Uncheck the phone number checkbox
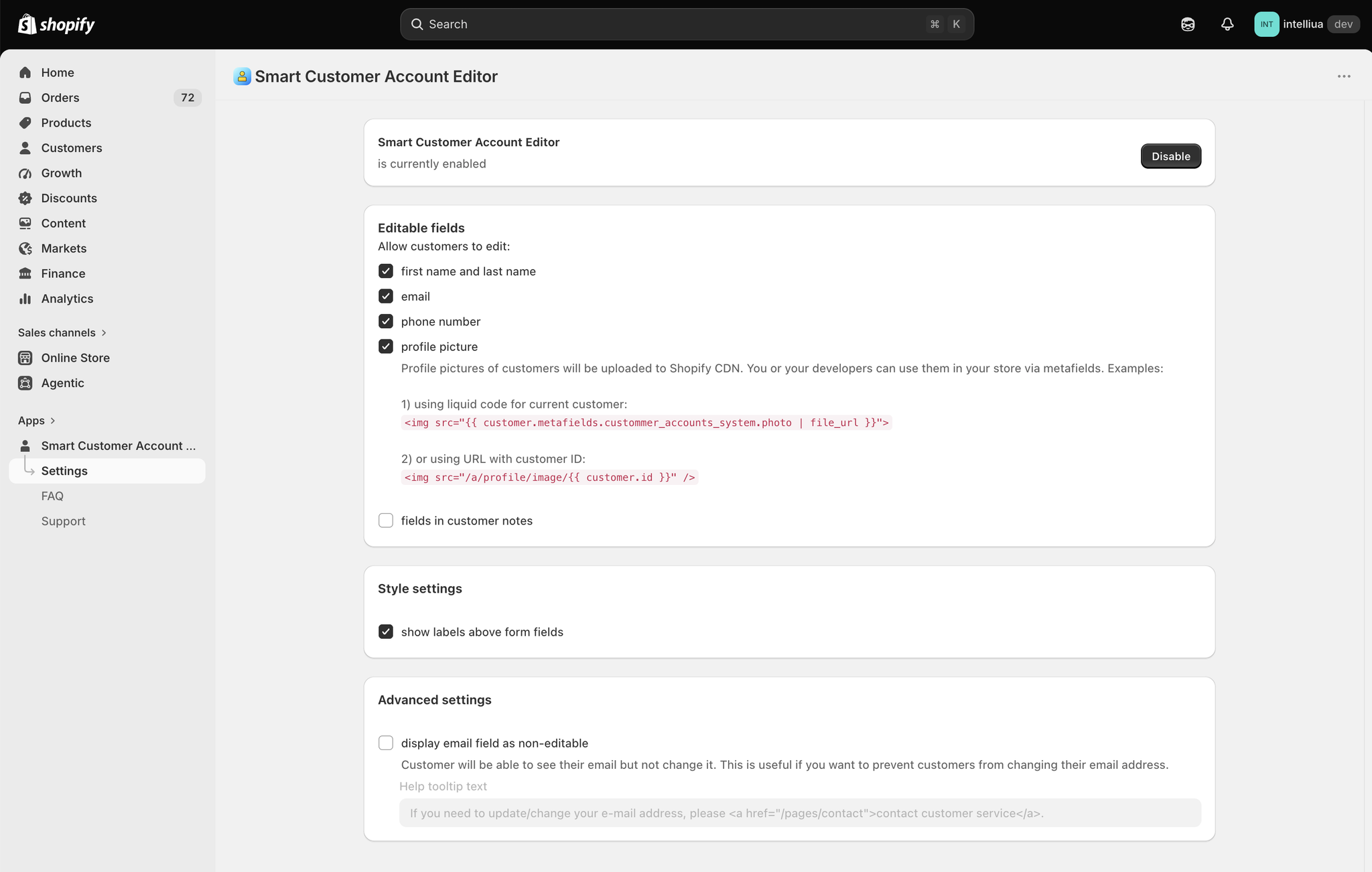This screenshot has height=872, width=1372. (386, 321)
